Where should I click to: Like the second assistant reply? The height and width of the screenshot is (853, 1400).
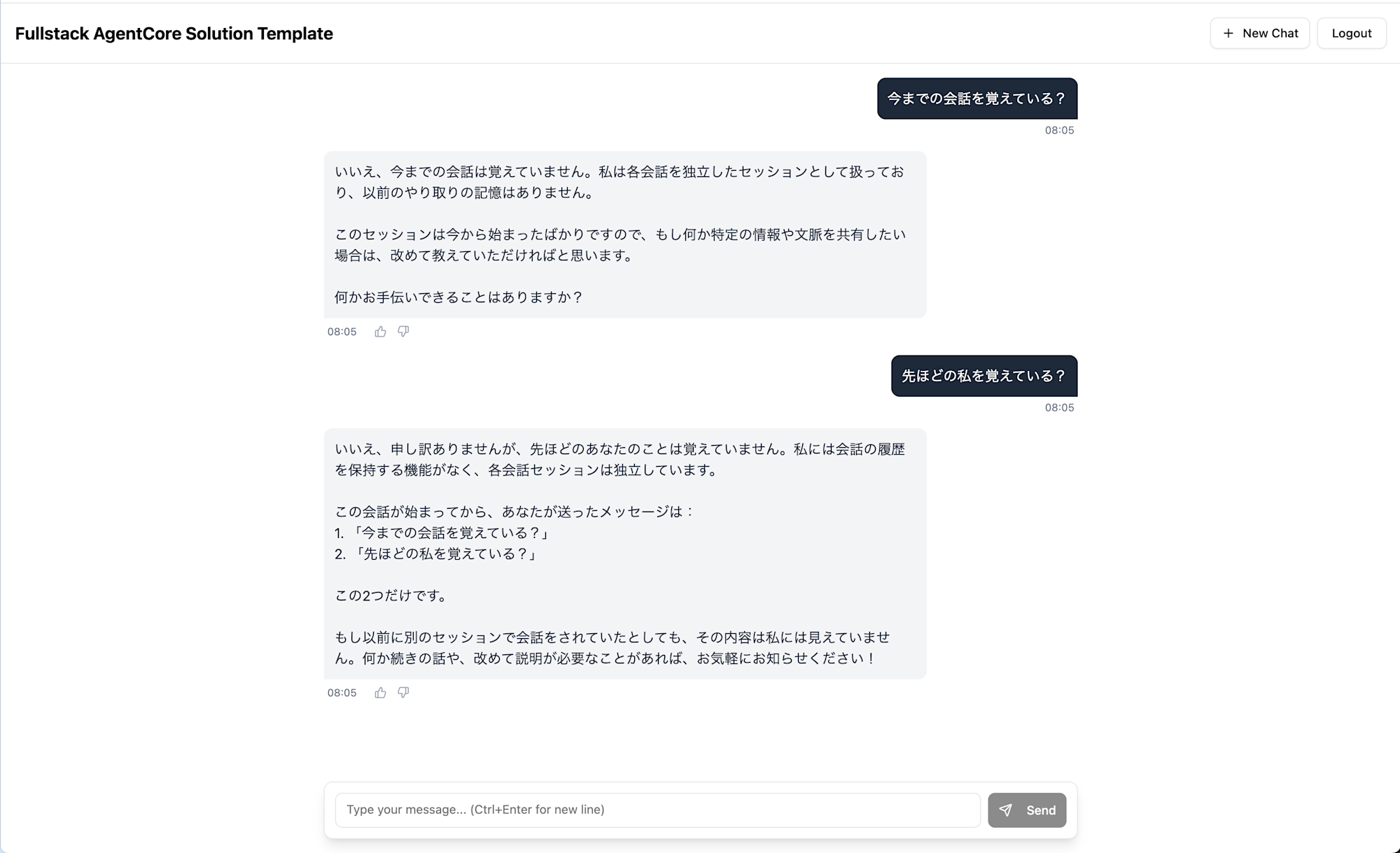380,693
